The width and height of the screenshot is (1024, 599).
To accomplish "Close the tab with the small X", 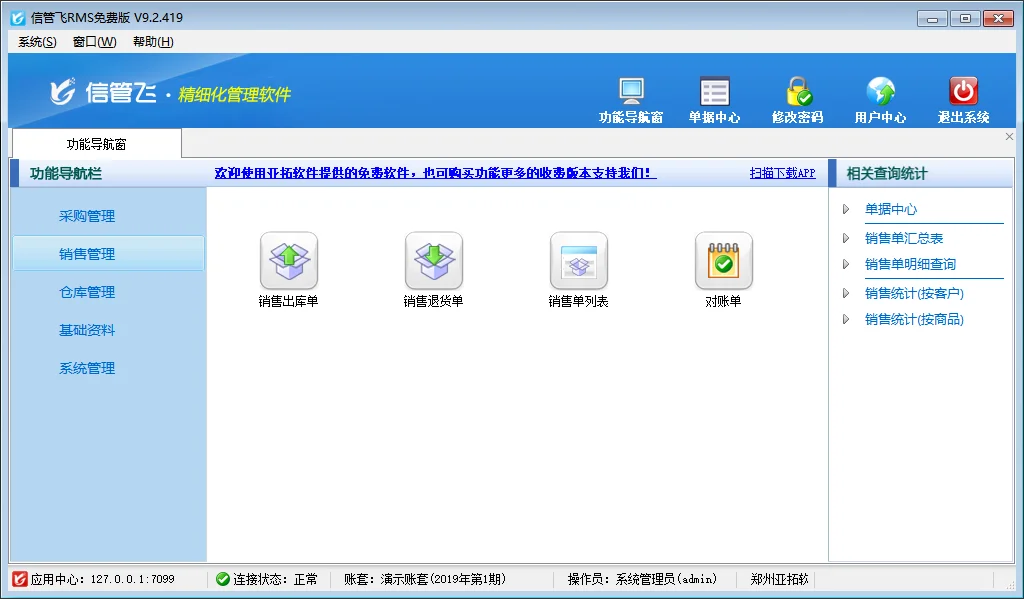I will pyautogui.click(x=1009, y=137).
